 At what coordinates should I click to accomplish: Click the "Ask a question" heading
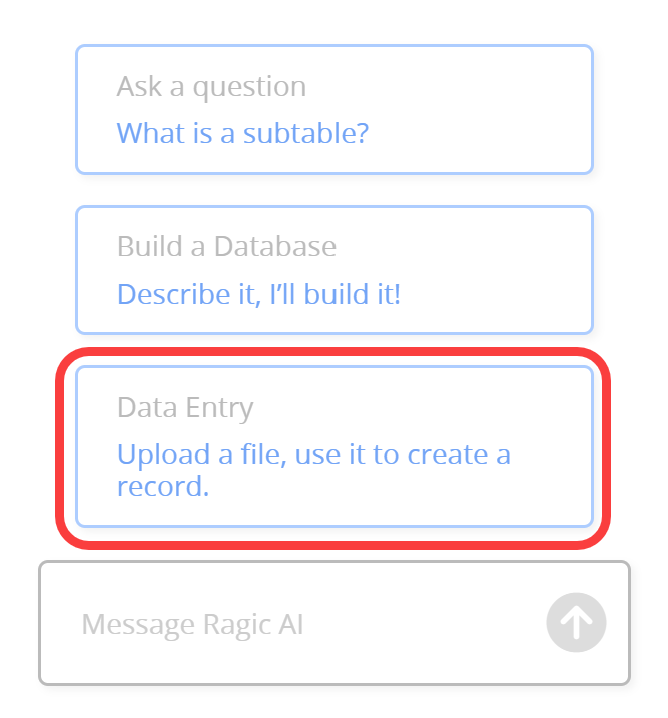pos(211,86)
